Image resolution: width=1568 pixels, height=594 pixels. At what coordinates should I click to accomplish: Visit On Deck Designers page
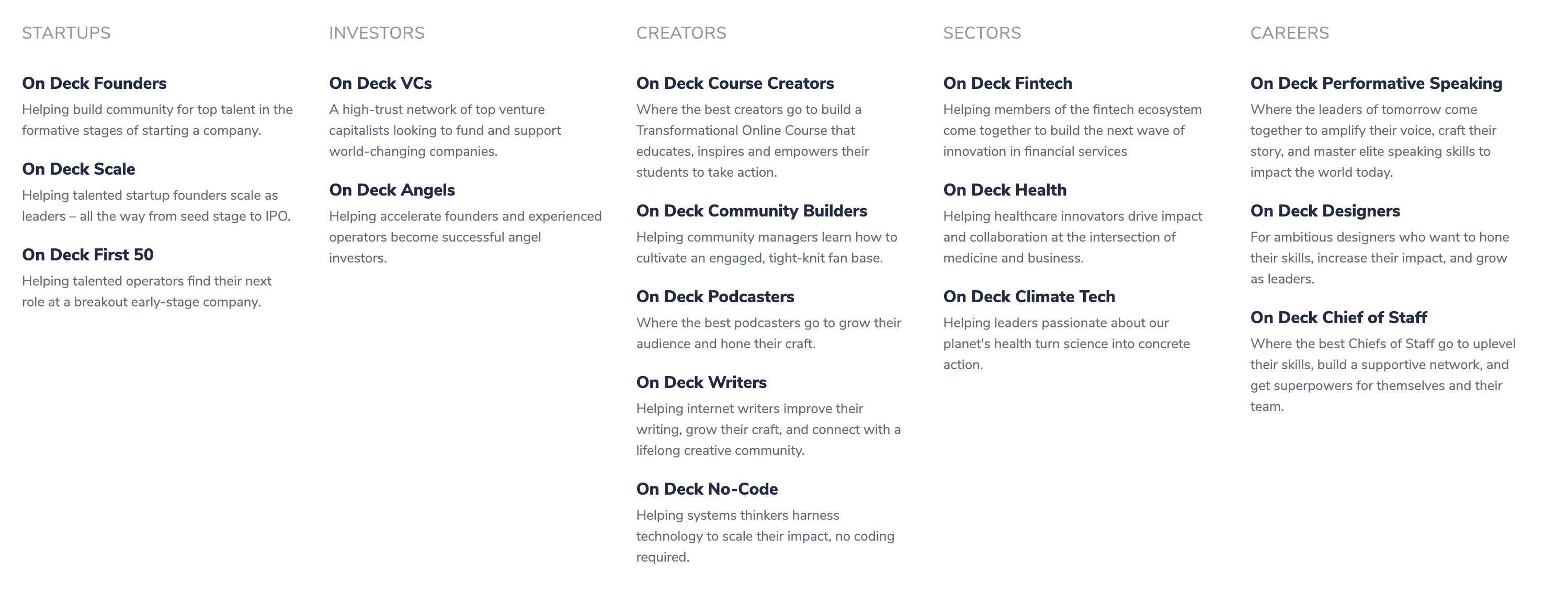1325,211
